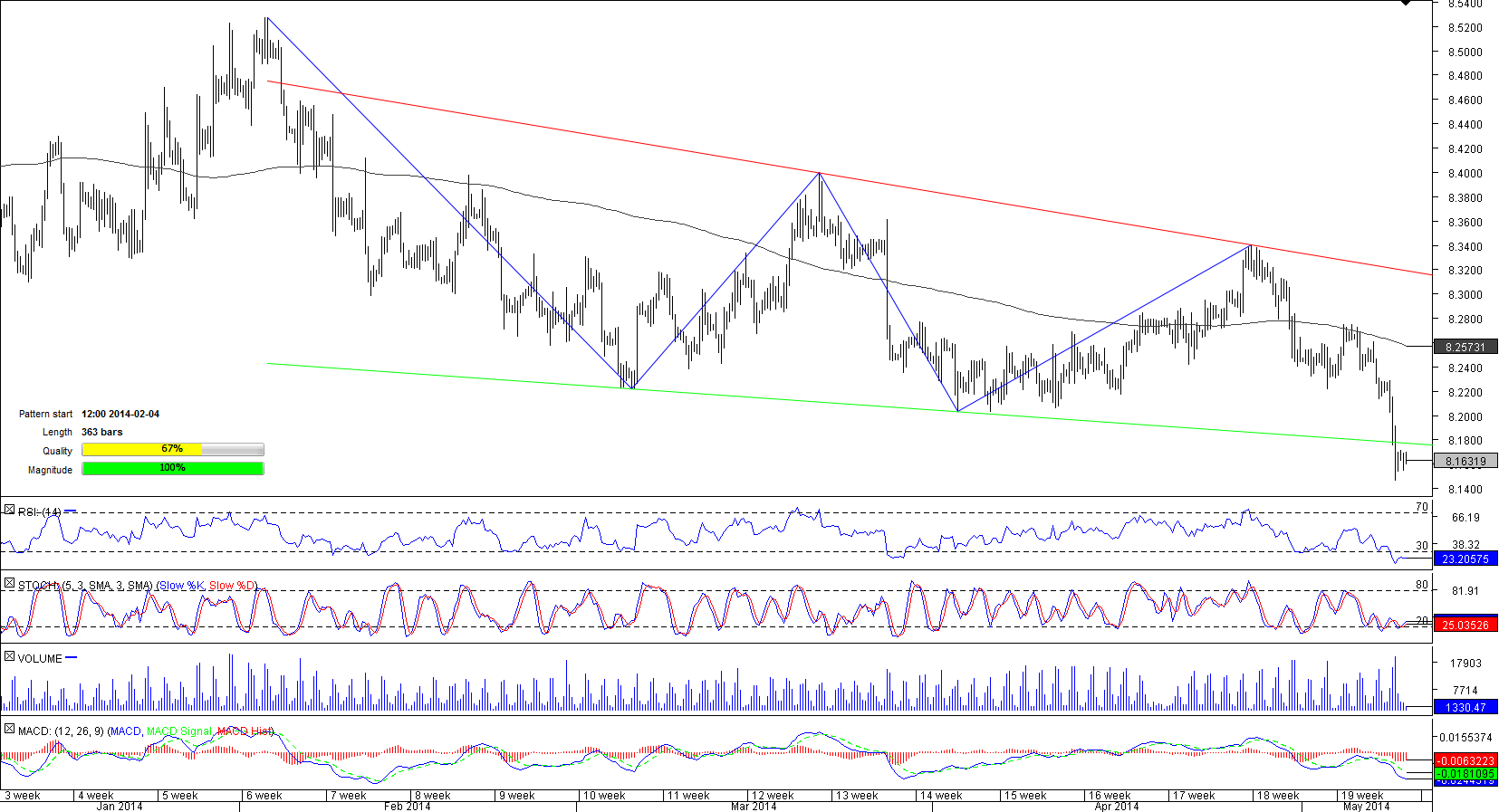Close the VOLUME indicator panel box

9,657
